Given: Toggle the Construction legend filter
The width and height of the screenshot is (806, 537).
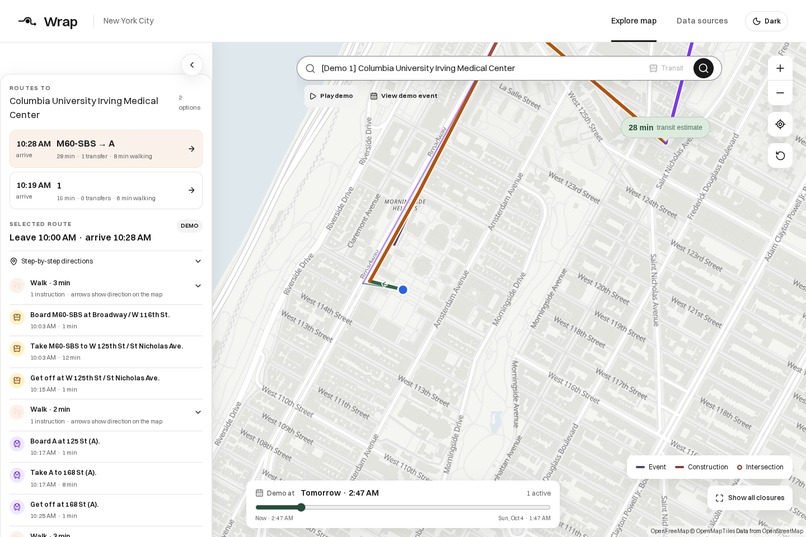Looking at the screenshot, I should click(x=701, y=467).
